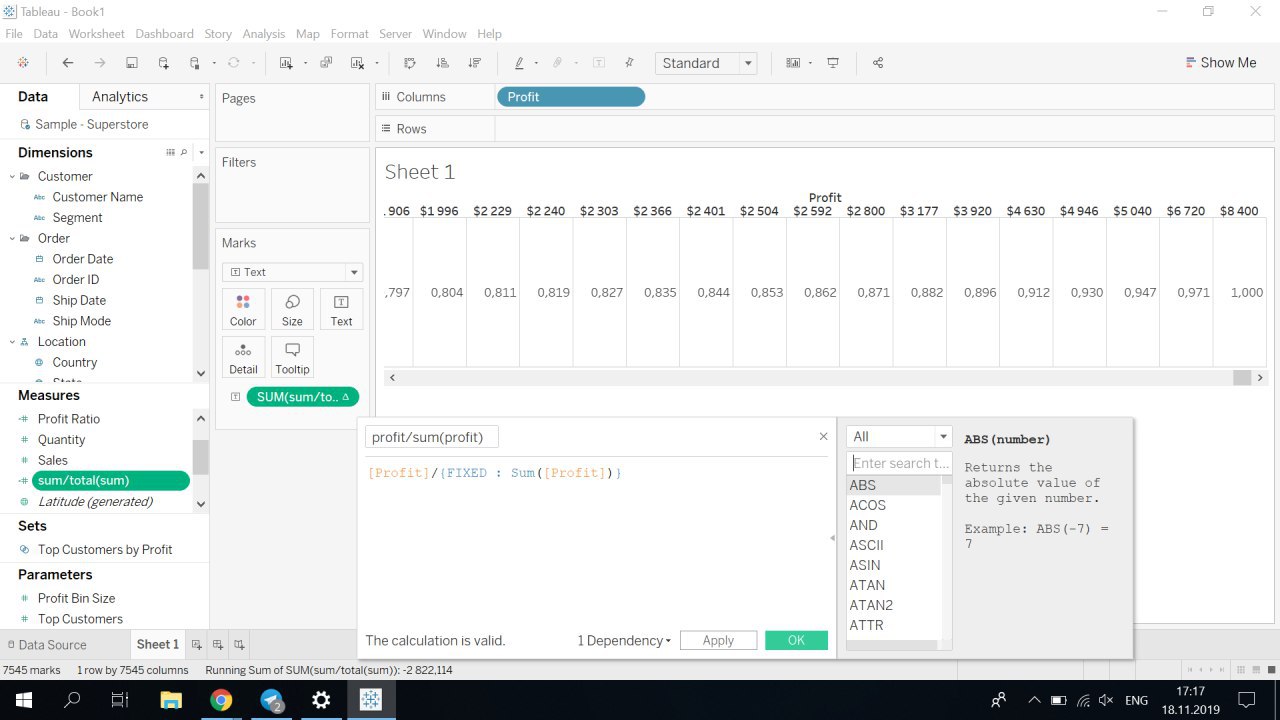
Task: Click the Show Me button
Action: (1220, 63)
